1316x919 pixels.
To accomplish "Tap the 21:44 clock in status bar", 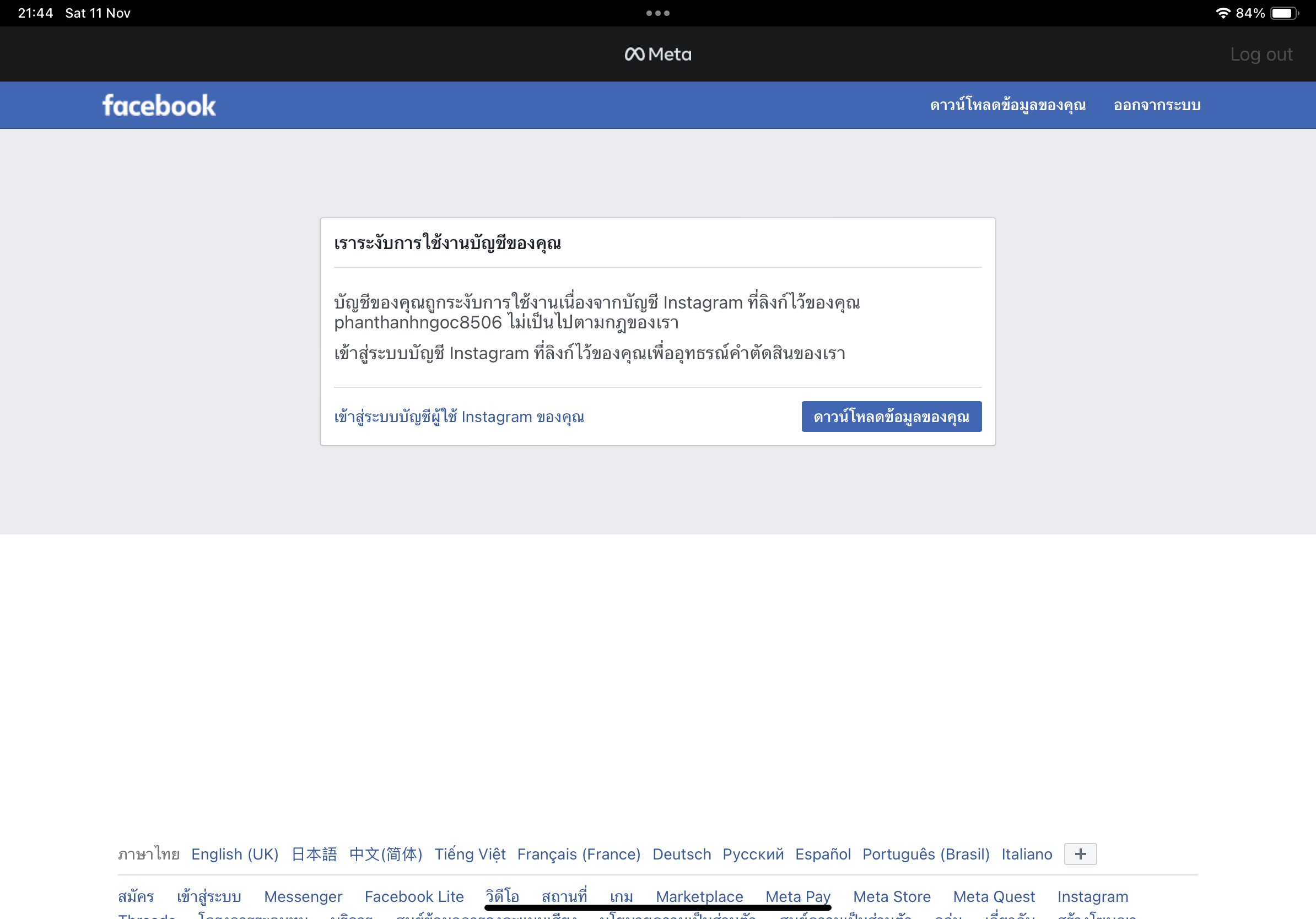I will click(x=35, y=13).
